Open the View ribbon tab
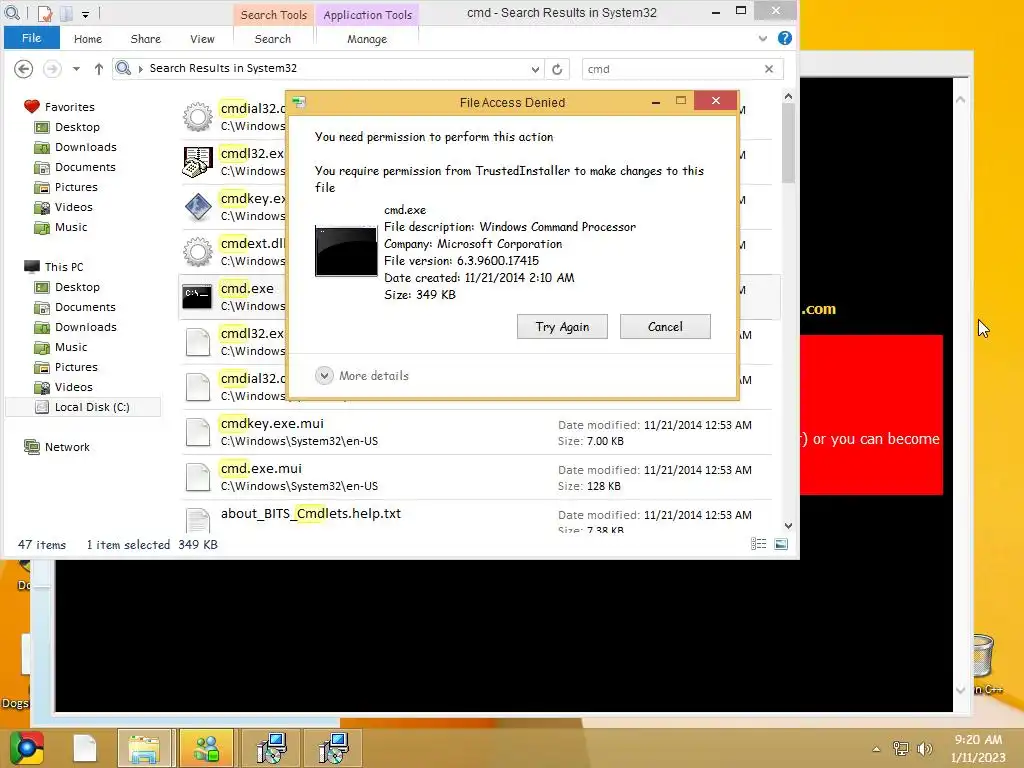Image resolution: width=1024 pixels, height=768 pixels. [202, 39]
